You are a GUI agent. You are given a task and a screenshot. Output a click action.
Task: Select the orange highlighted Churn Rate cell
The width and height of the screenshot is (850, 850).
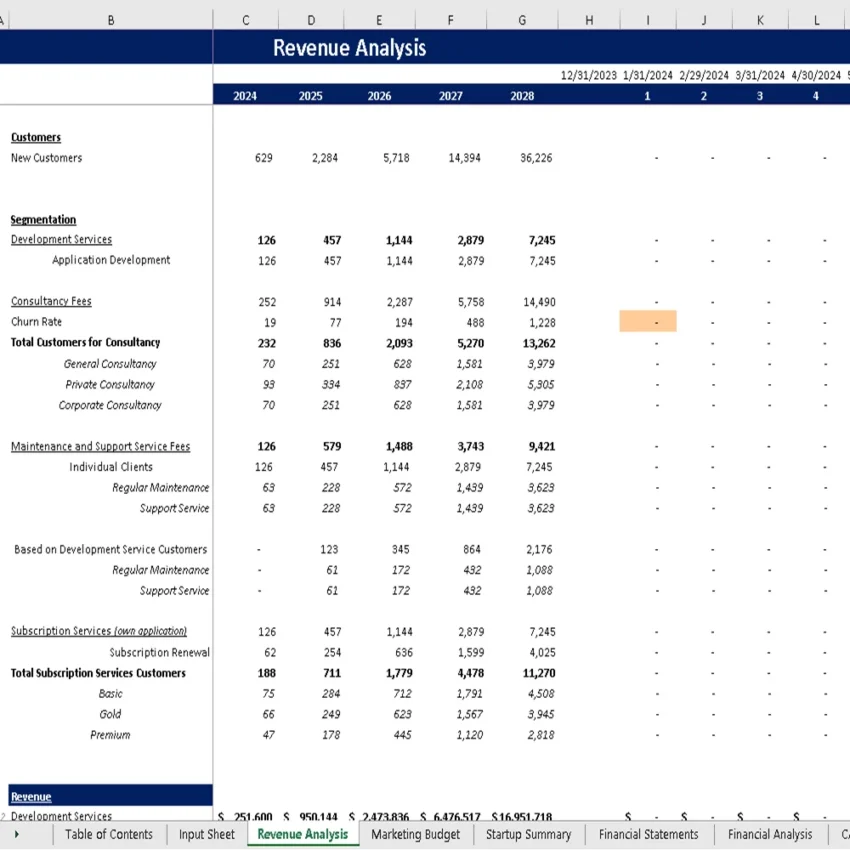(648, 321)
